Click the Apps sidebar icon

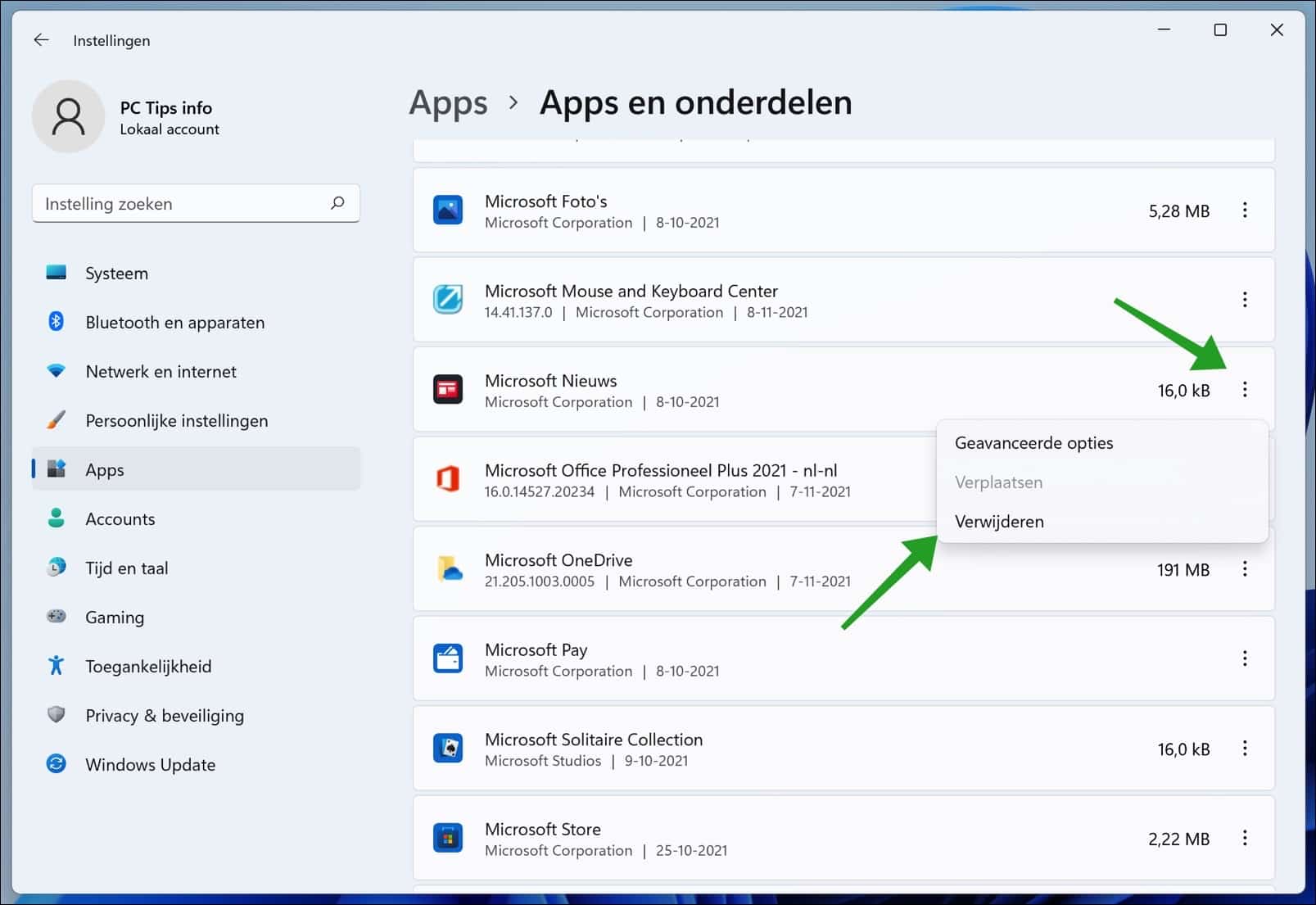(57, 469)
